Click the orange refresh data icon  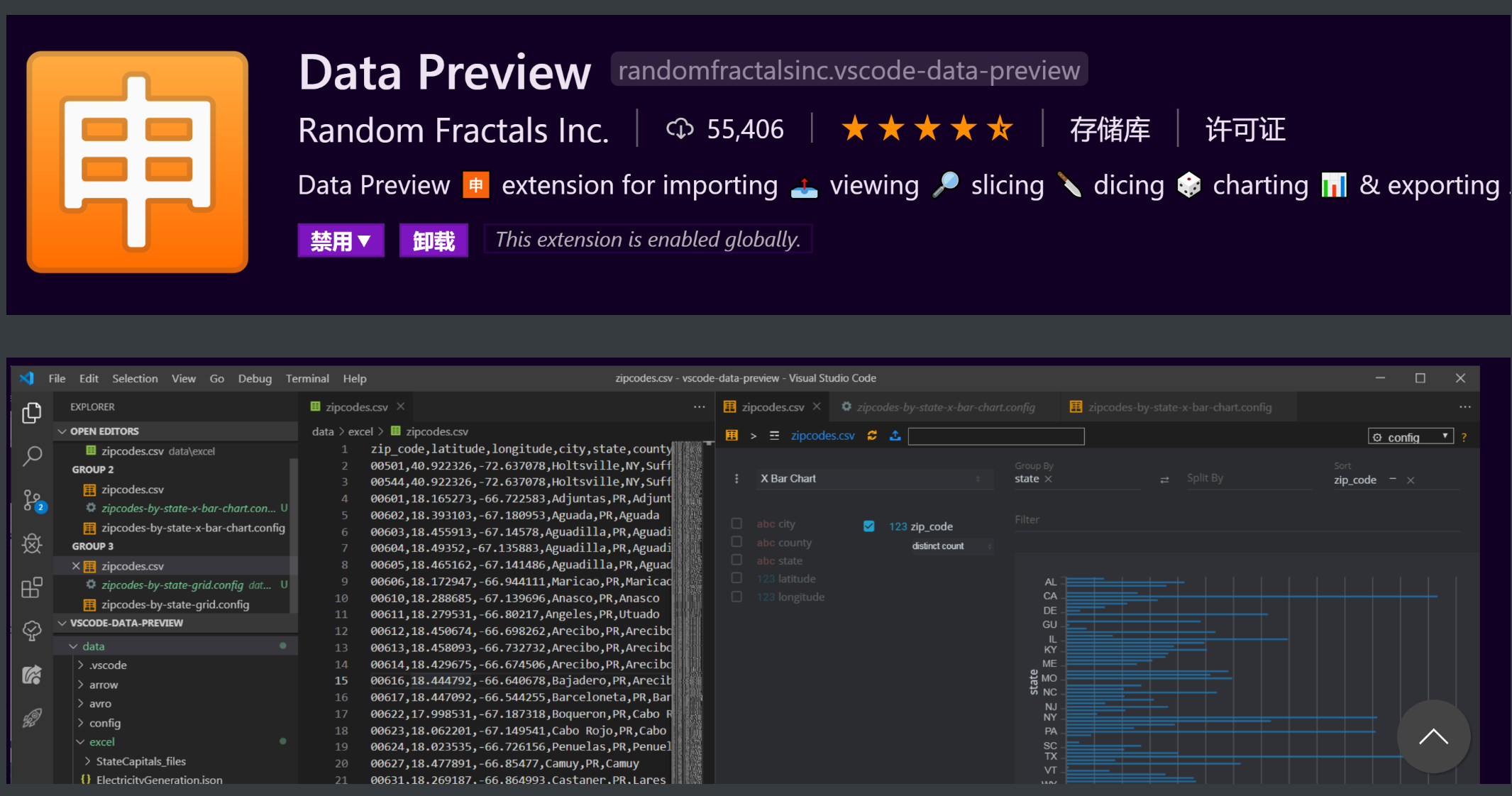click(872, 436)
